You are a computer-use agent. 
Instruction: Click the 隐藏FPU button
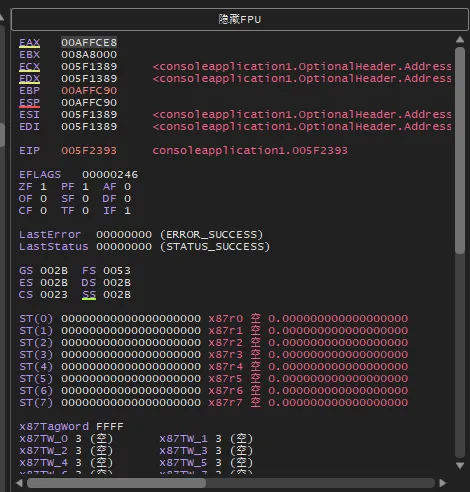pos(240,20)
